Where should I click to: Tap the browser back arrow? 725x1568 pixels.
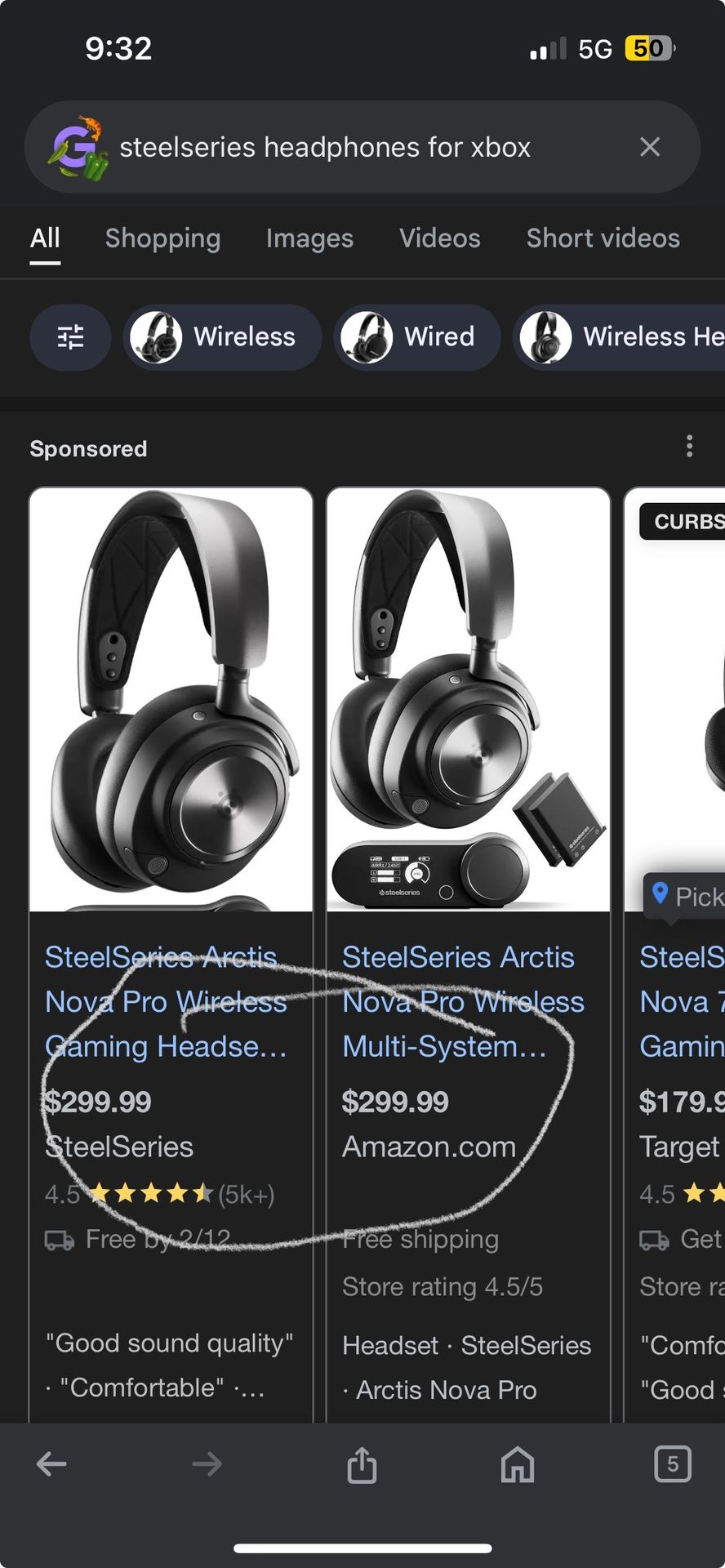[51, 1464]
